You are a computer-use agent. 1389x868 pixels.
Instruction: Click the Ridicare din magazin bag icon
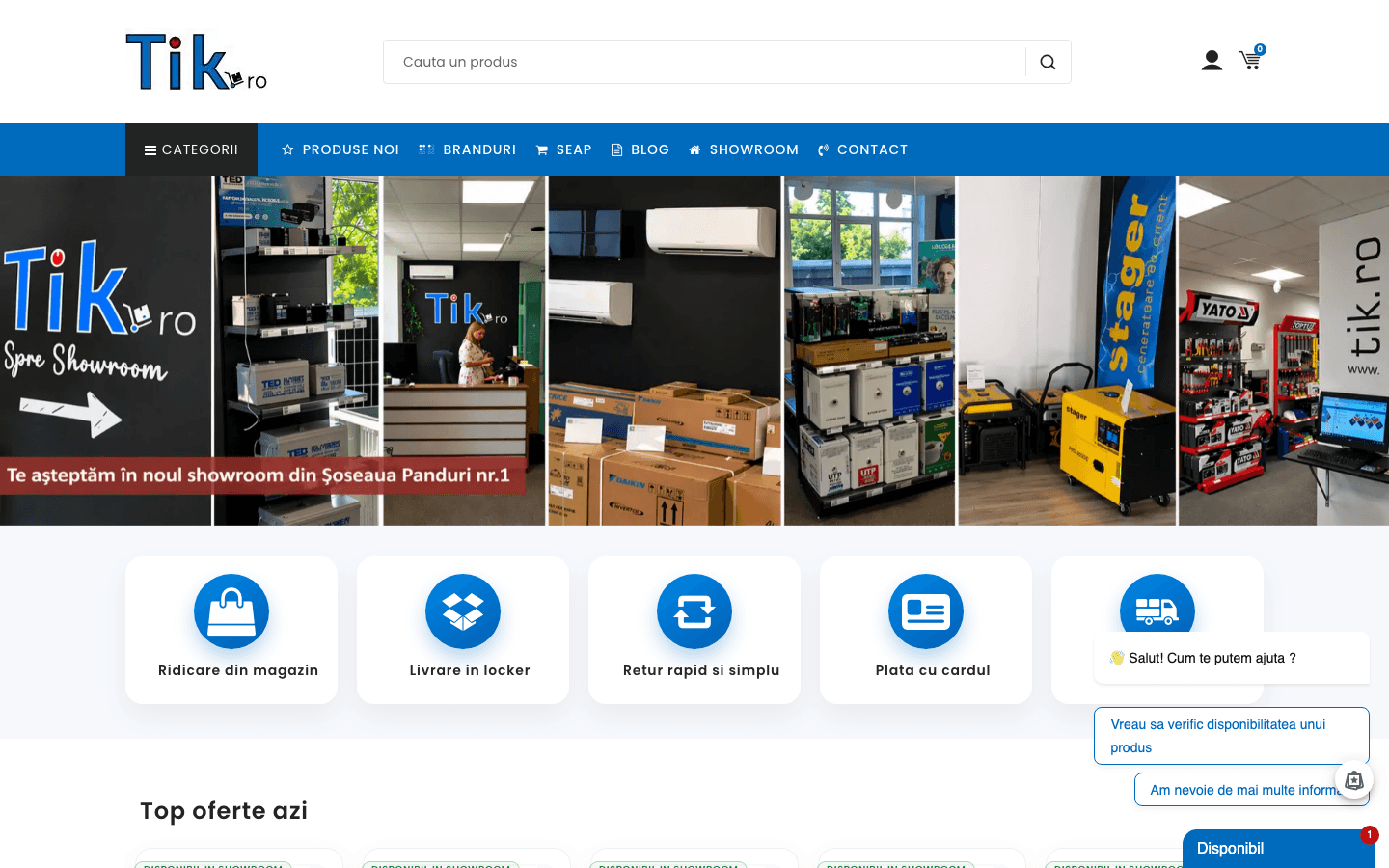(231, 611)
